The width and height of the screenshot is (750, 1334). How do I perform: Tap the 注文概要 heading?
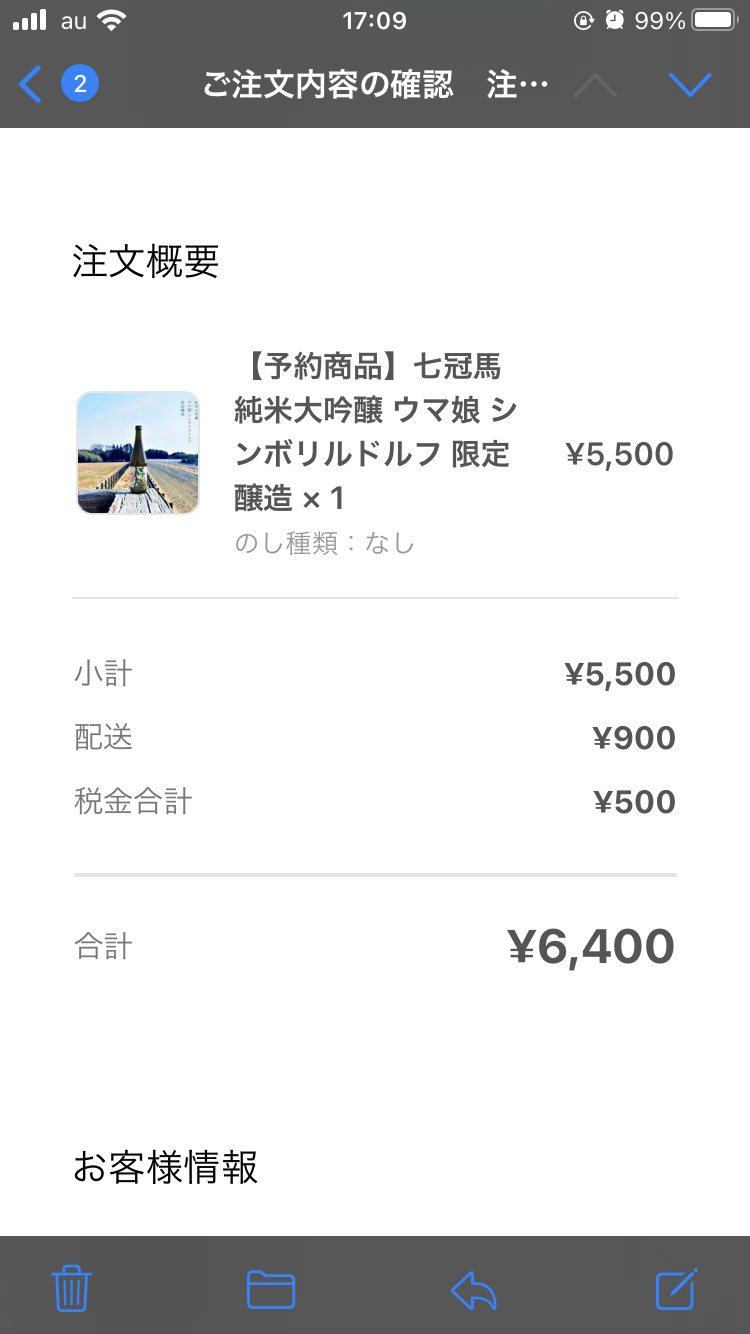tap(146, 262)
